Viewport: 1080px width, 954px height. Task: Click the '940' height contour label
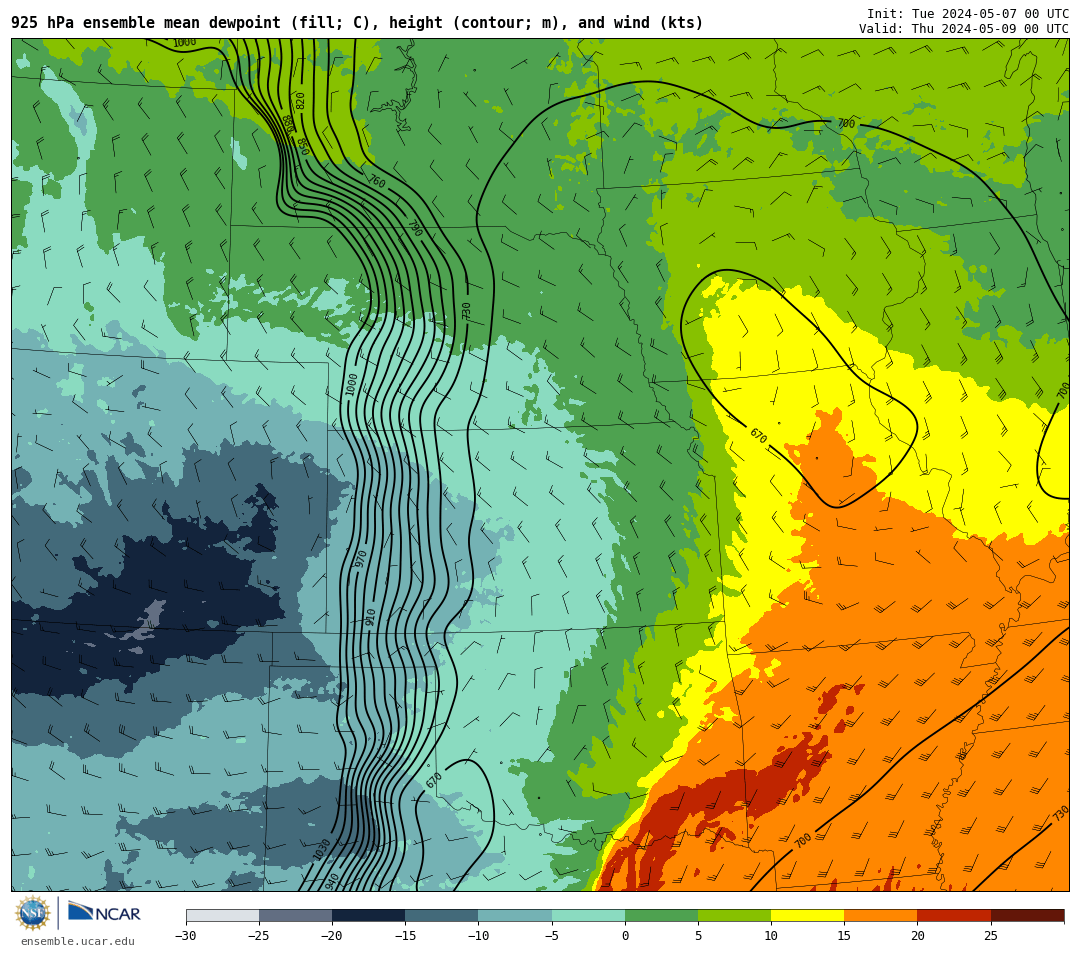(x=331, y=881)
